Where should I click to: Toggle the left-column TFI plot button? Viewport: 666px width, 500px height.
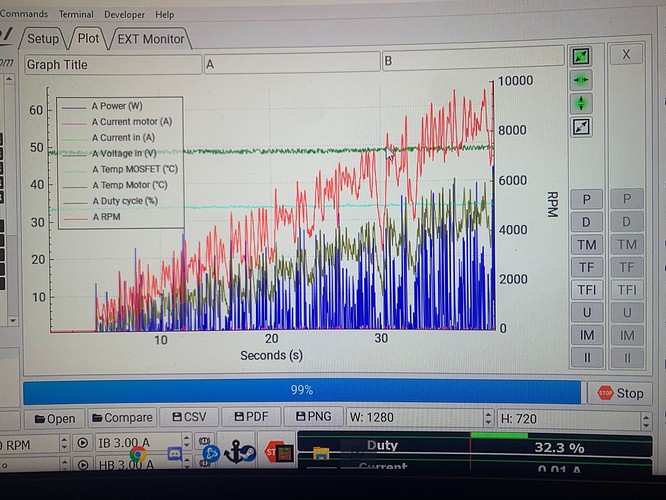pyautogui.click(x=587, y=291)
